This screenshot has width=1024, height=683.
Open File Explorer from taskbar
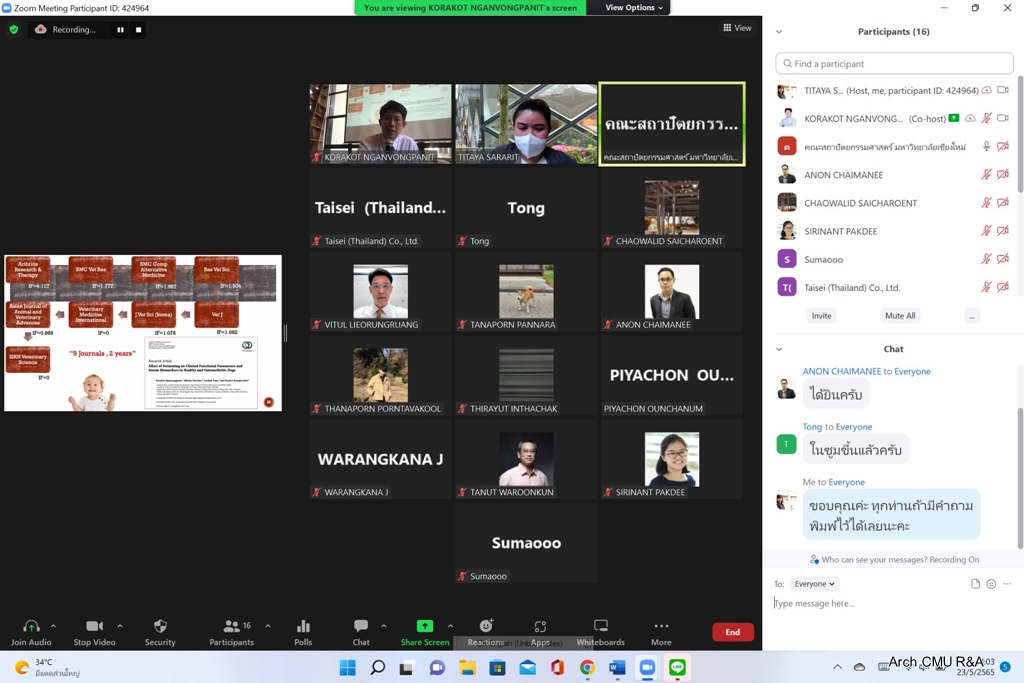pos(467,667)
